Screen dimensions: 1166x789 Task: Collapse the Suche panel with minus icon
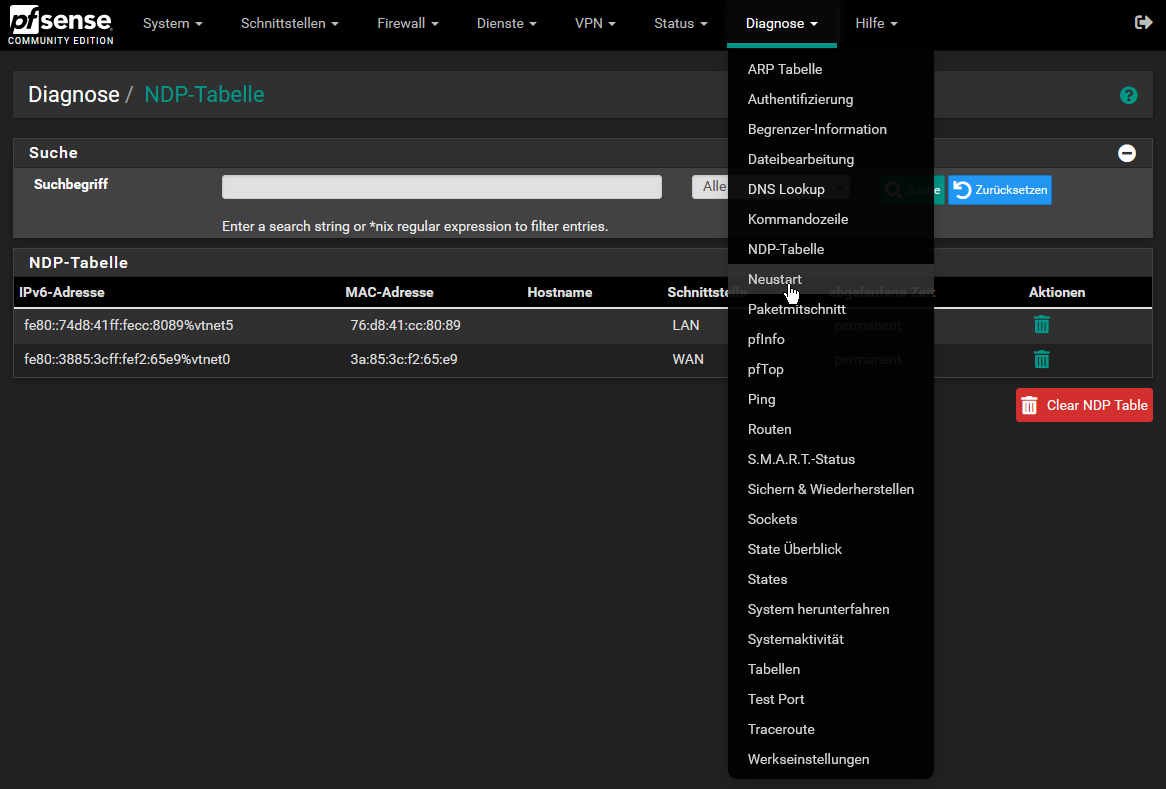[x=1127, y=153]
